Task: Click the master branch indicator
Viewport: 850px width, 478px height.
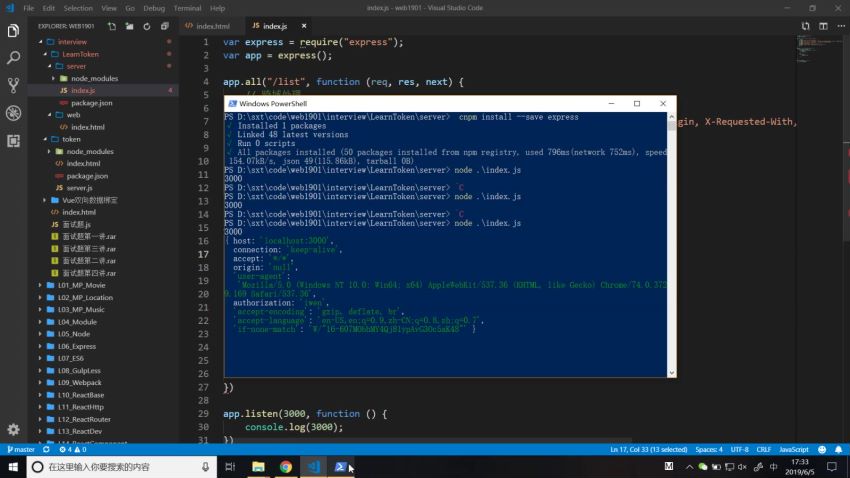Action: point(21,450)
